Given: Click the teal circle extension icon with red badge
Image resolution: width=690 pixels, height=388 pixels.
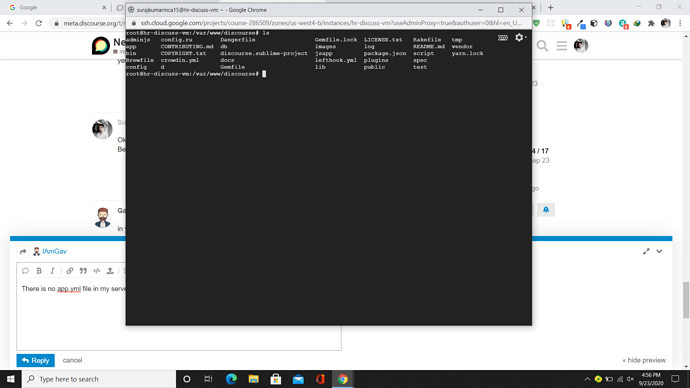Looking at the screenshot, I should coord(623,24).
